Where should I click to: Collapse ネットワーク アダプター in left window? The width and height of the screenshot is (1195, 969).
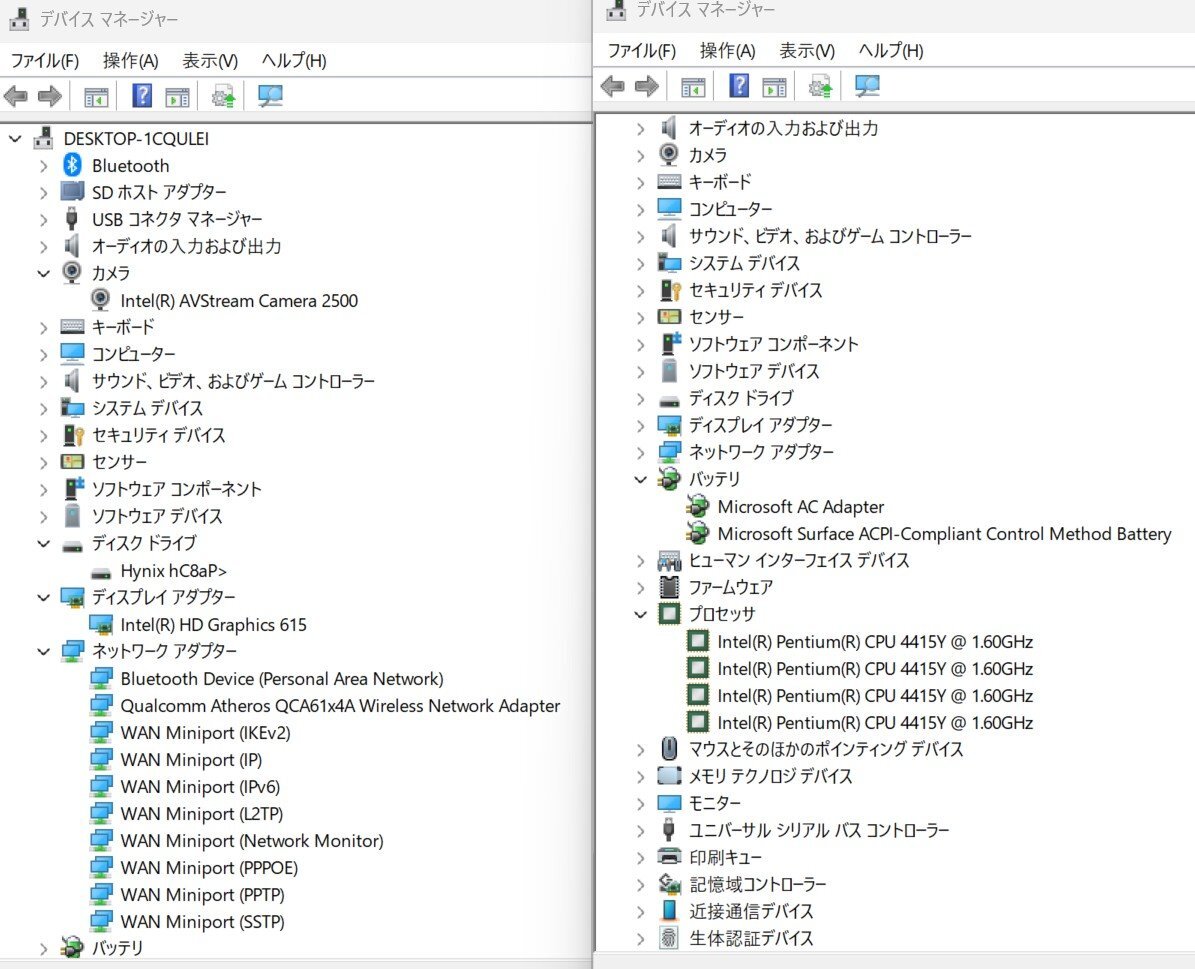tap(43, 651)
